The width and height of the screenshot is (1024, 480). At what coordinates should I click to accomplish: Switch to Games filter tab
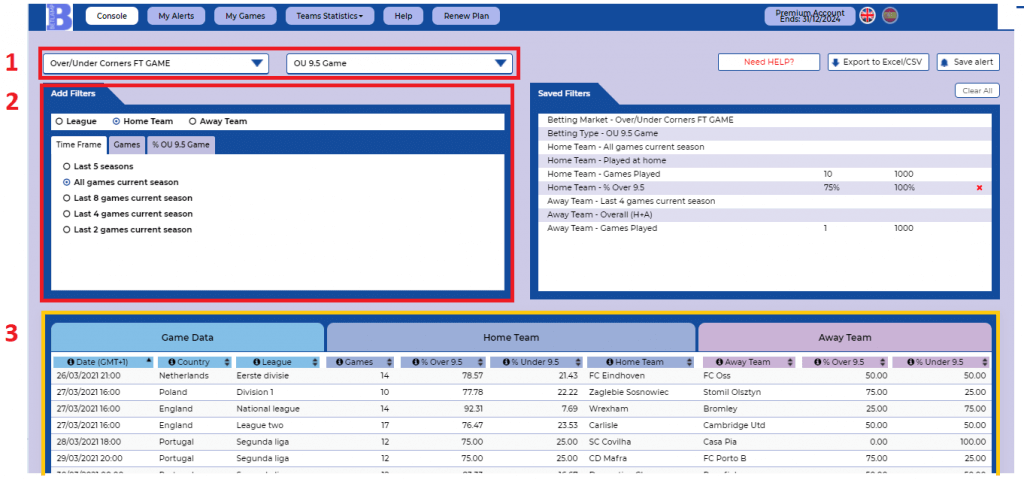click(x=127, y=146)
